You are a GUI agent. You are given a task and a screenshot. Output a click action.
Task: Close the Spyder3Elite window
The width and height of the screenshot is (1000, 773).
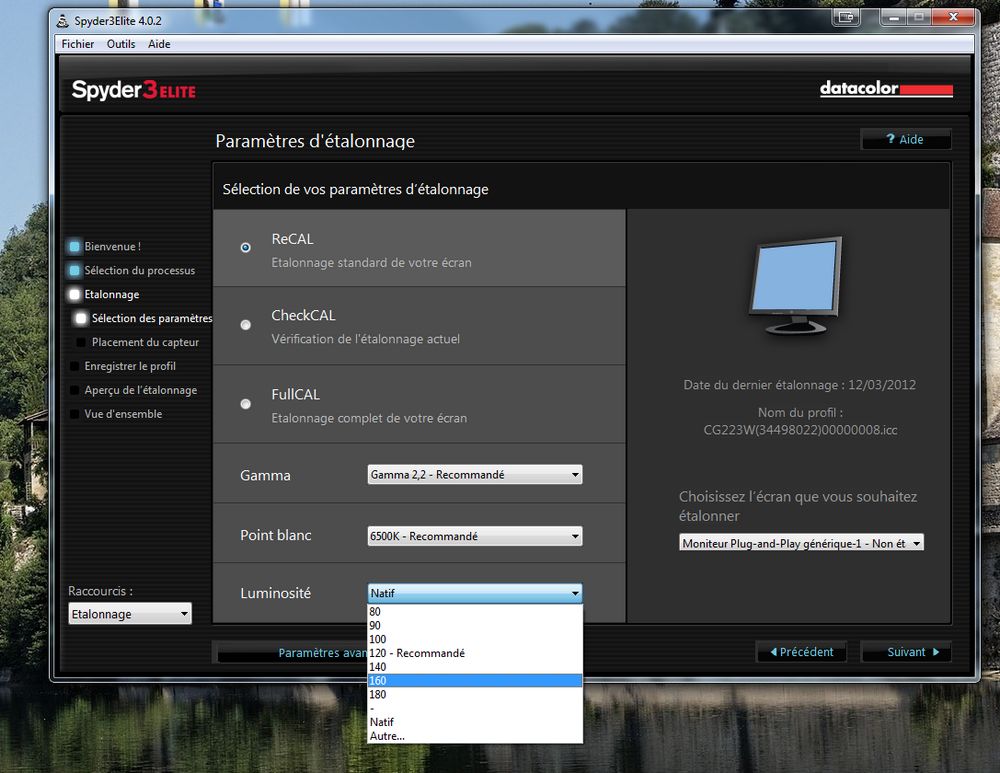point(953,17)
